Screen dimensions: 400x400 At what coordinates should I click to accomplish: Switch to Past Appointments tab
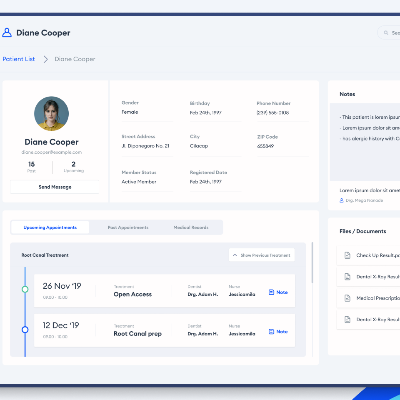128,227
